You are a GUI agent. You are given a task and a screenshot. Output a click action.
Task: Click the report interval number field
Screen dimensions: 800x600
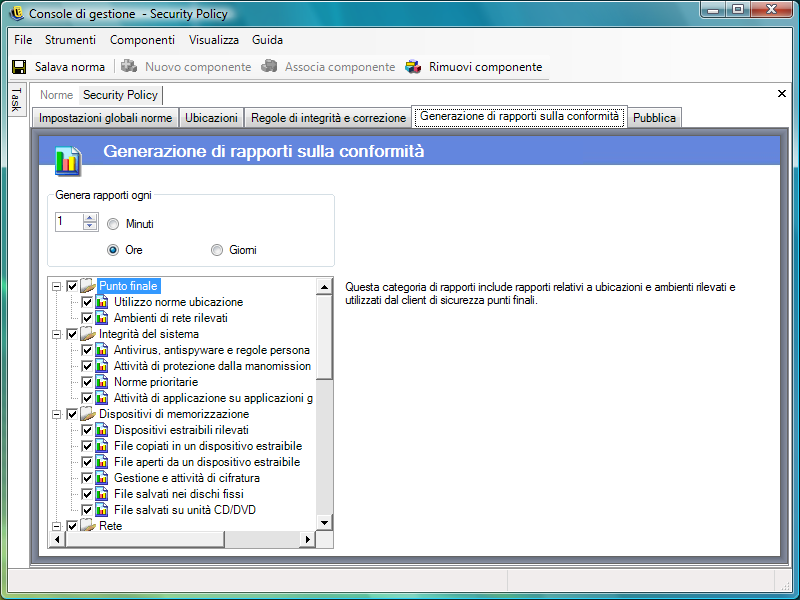pos(69,222)
